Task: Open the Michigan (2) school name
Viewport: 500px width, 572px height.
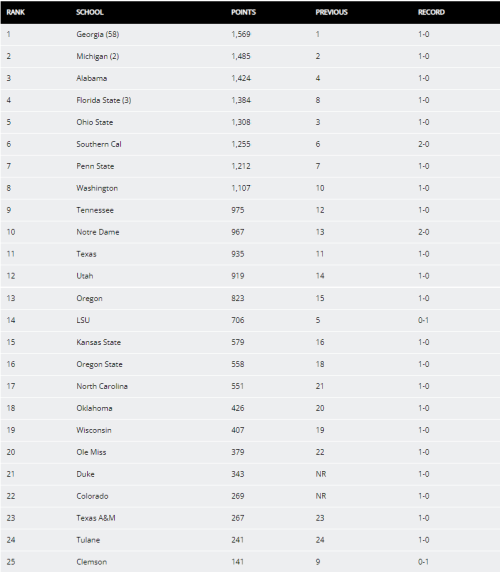Action: [98, 56]
